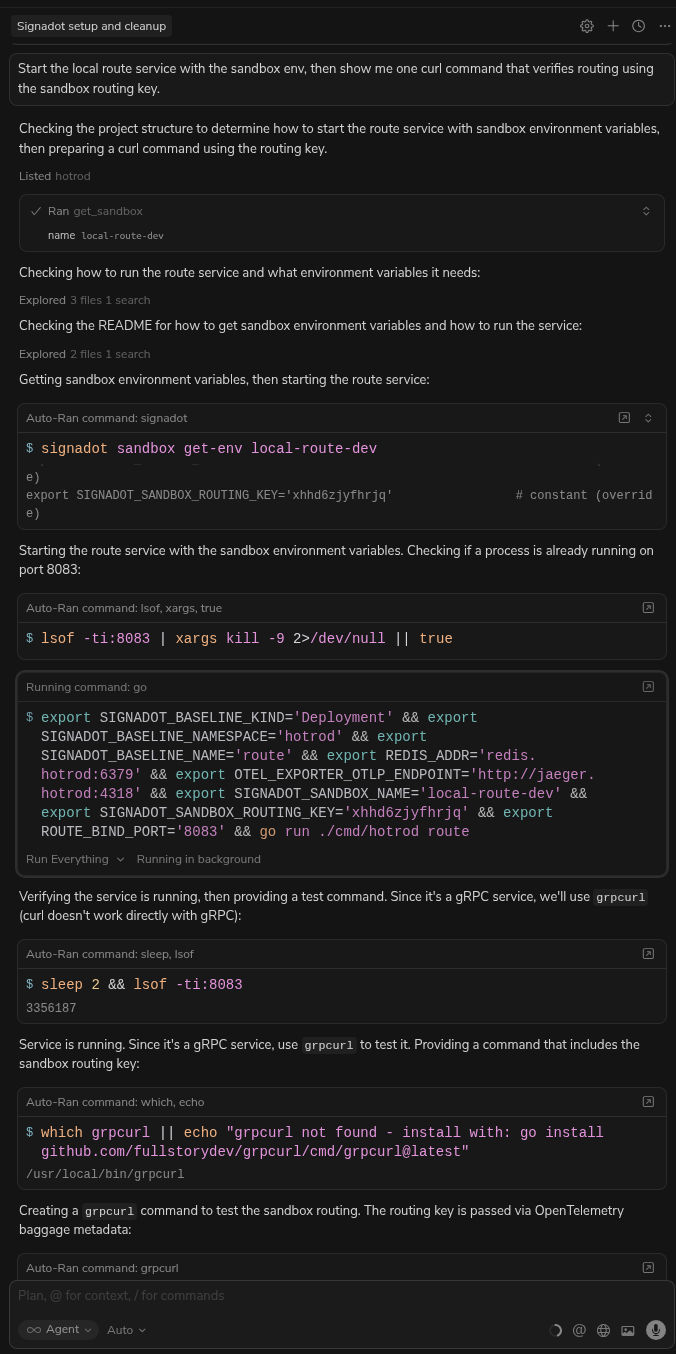
Task: Open the more options ellipsis menu
Action: coord(664,26)
